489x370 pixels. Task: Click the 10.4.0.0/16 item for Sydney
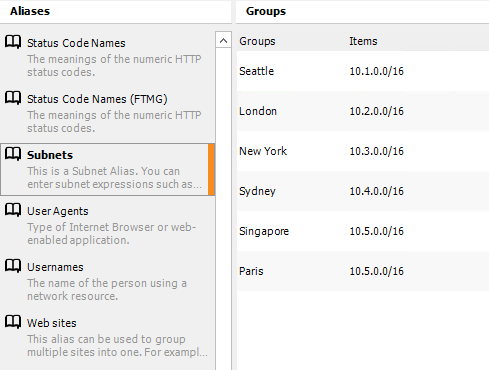[377, 191]
